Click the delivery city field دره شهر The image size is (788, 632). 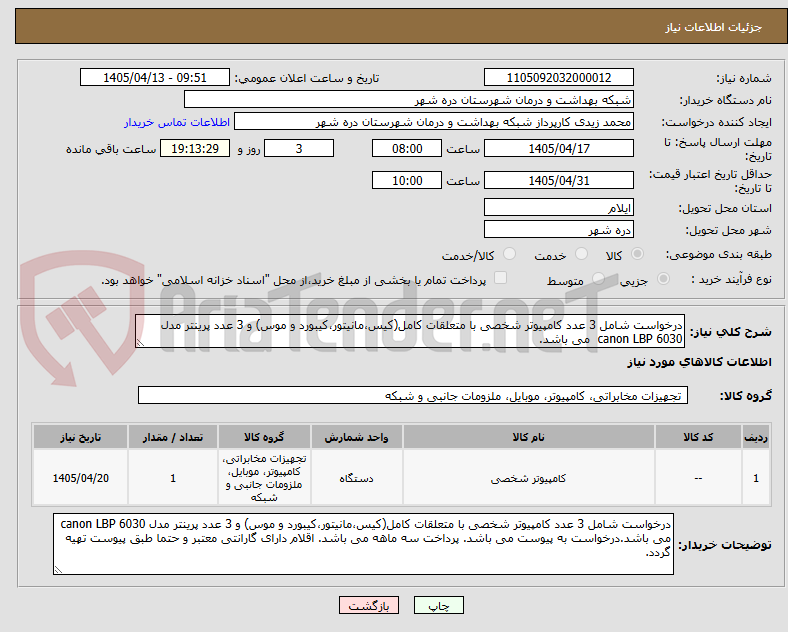coord(558,230)
